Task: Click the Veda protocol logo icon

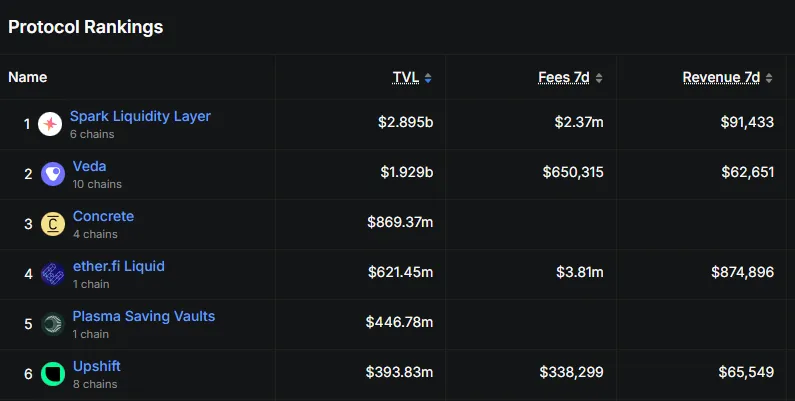Action: 53,174
